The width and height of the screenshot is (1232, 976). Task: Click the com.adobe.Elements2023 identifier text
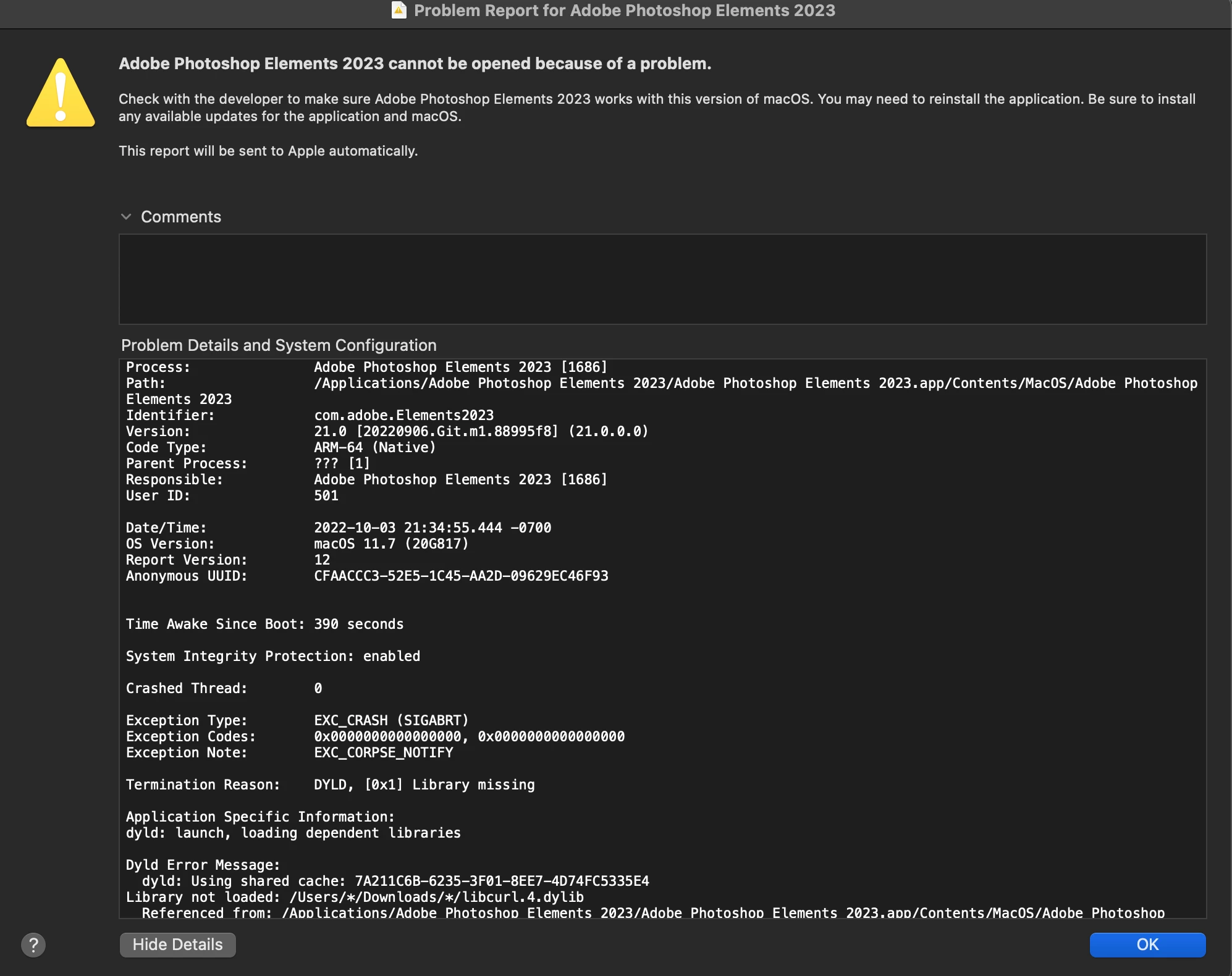click(403, 415)
